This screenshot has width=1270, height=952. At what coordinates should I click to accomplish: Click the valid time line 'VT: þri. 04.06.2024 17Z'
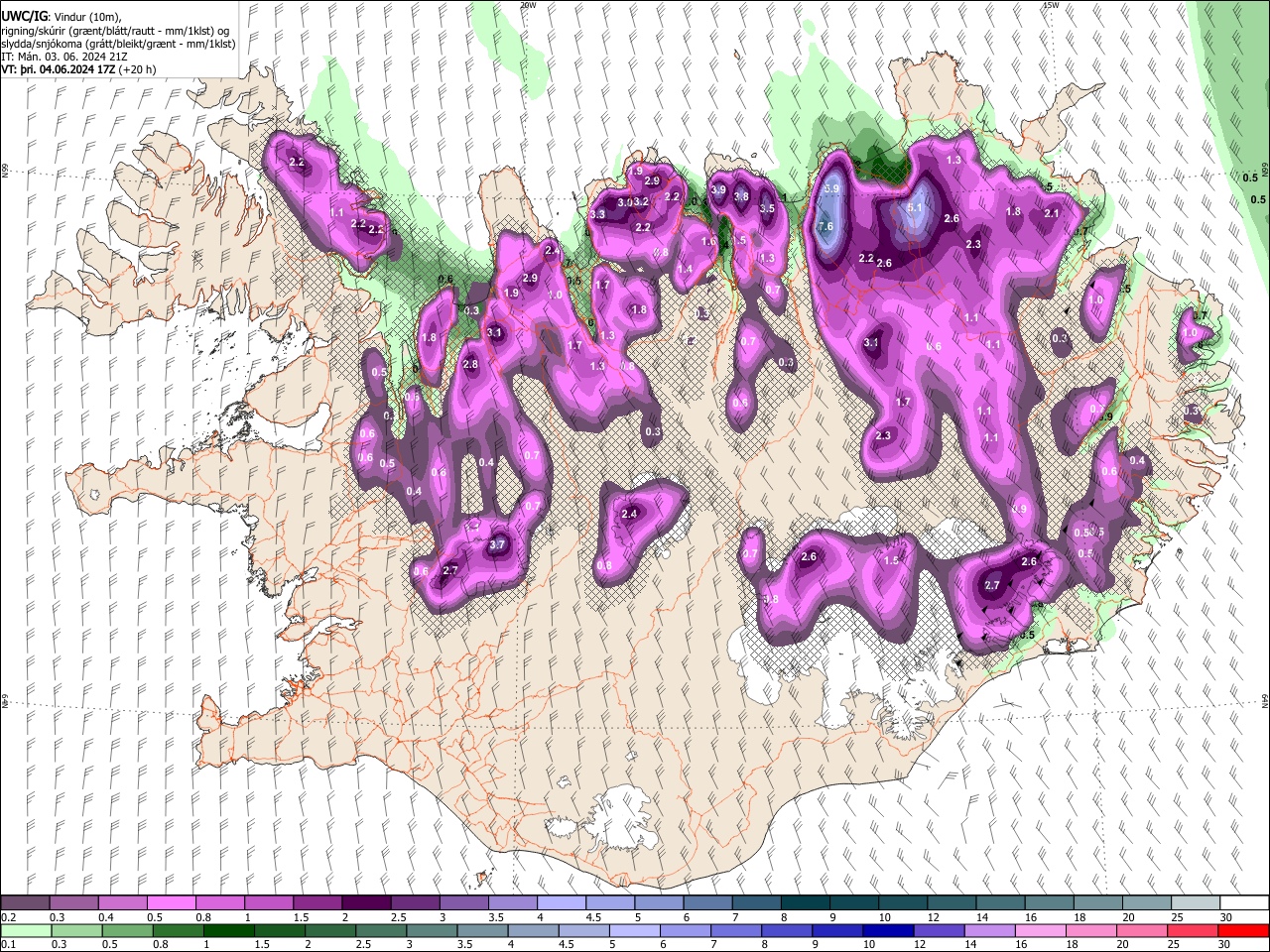[59, 69]
